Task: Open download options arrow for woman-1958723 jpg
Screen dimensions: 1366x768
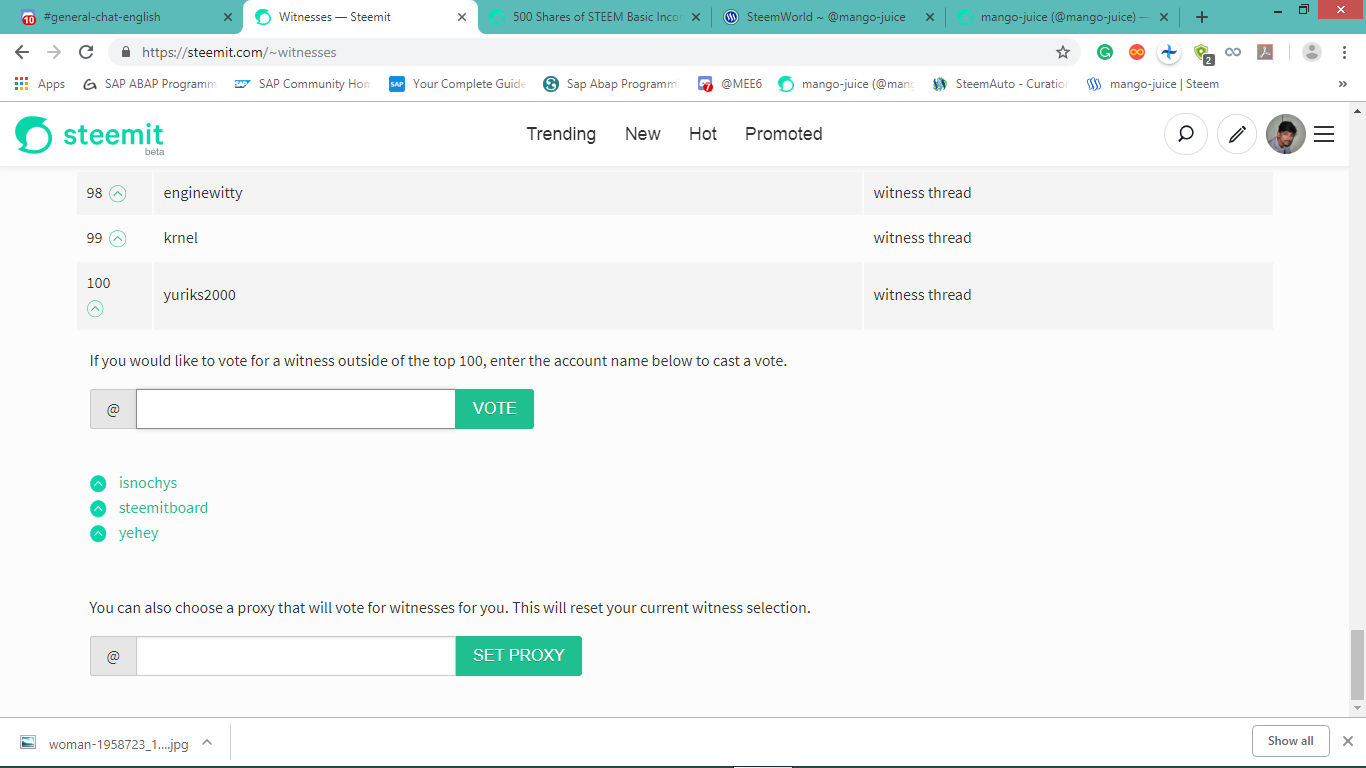Action: (207, 743)
